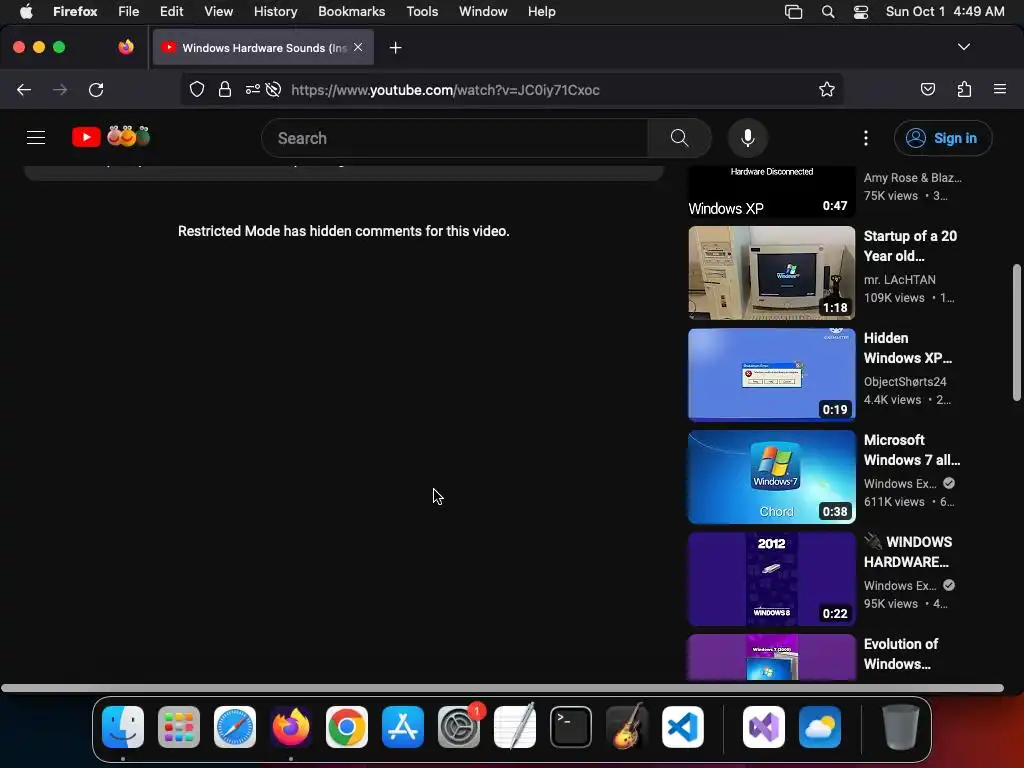Open the Apple menu

(26, 12)
